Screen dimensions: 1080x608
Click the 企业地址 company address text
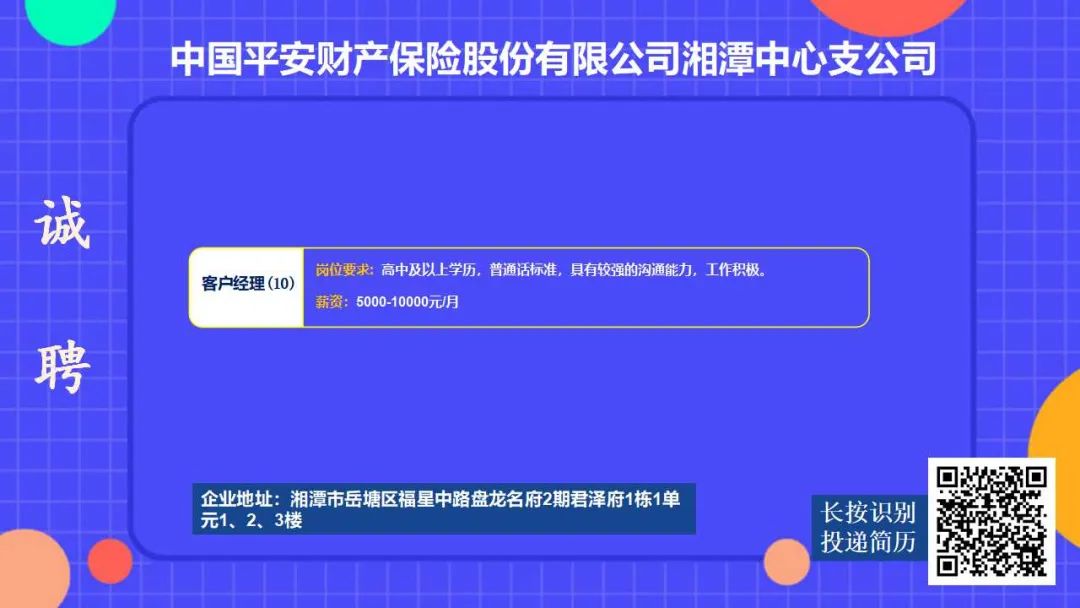pyautogui.click(x=441, y=509)
